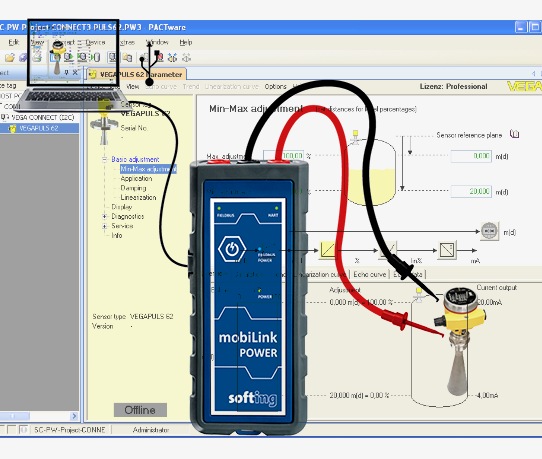Image resolution: width=542 pixels, height=459 pixels.
Task: Switch to the bottom Linearization curve tab
Action: click(321, 274)
